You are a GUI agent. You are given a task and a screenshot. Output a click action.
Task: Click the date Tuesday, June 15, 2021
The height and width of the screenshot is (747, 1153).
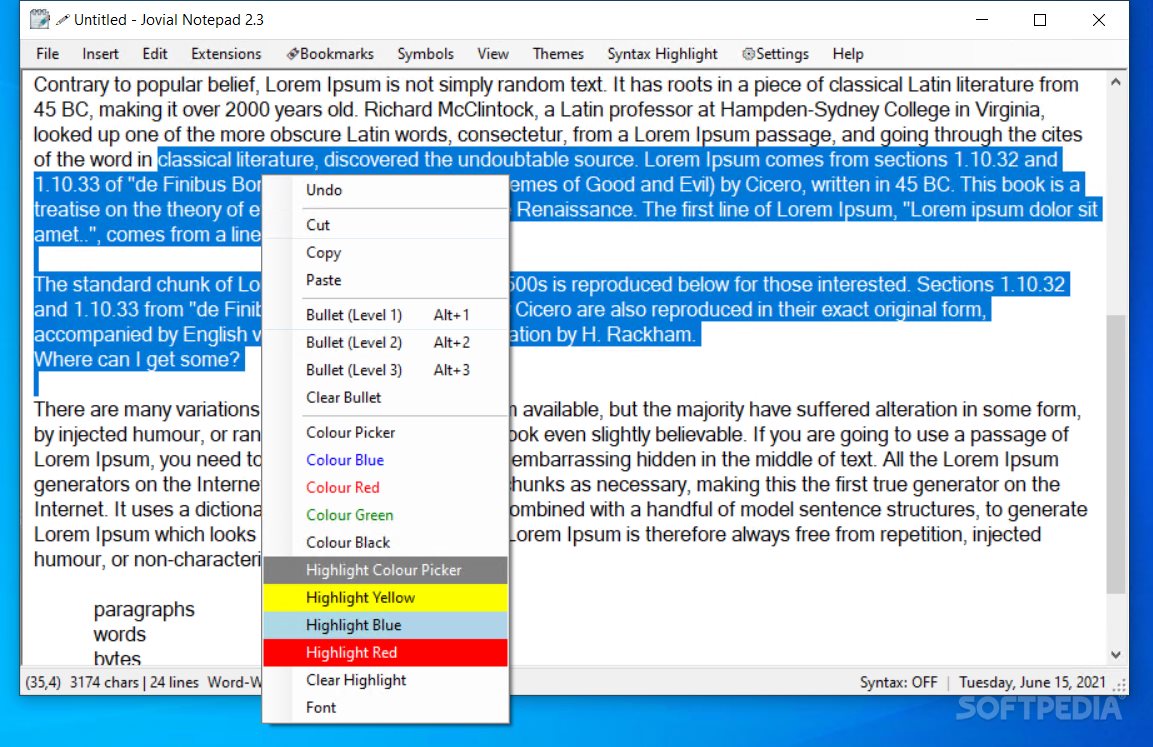click(x=1032, y=682)
